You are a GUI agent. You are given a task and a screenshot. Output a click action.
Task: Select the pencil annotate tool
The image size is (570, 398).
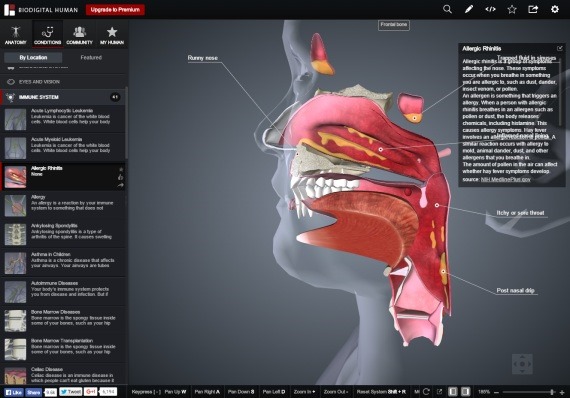tap(469, 9)
